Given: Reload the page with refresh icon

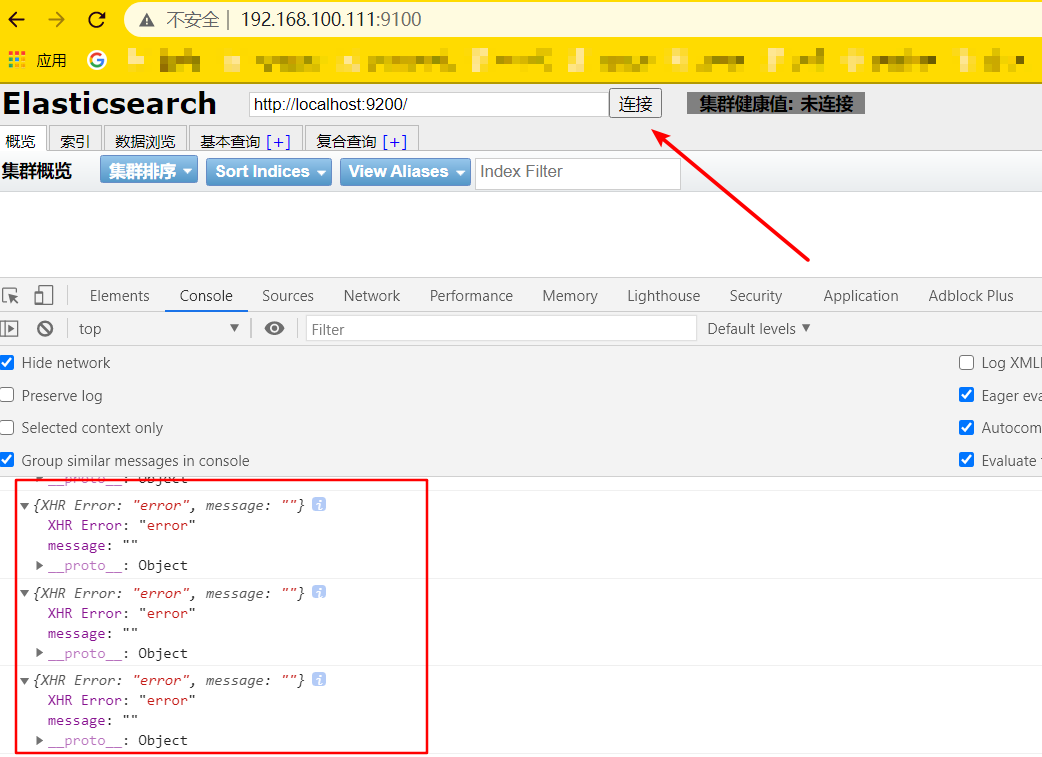Looking at the screenshot, I should point(97,20).
